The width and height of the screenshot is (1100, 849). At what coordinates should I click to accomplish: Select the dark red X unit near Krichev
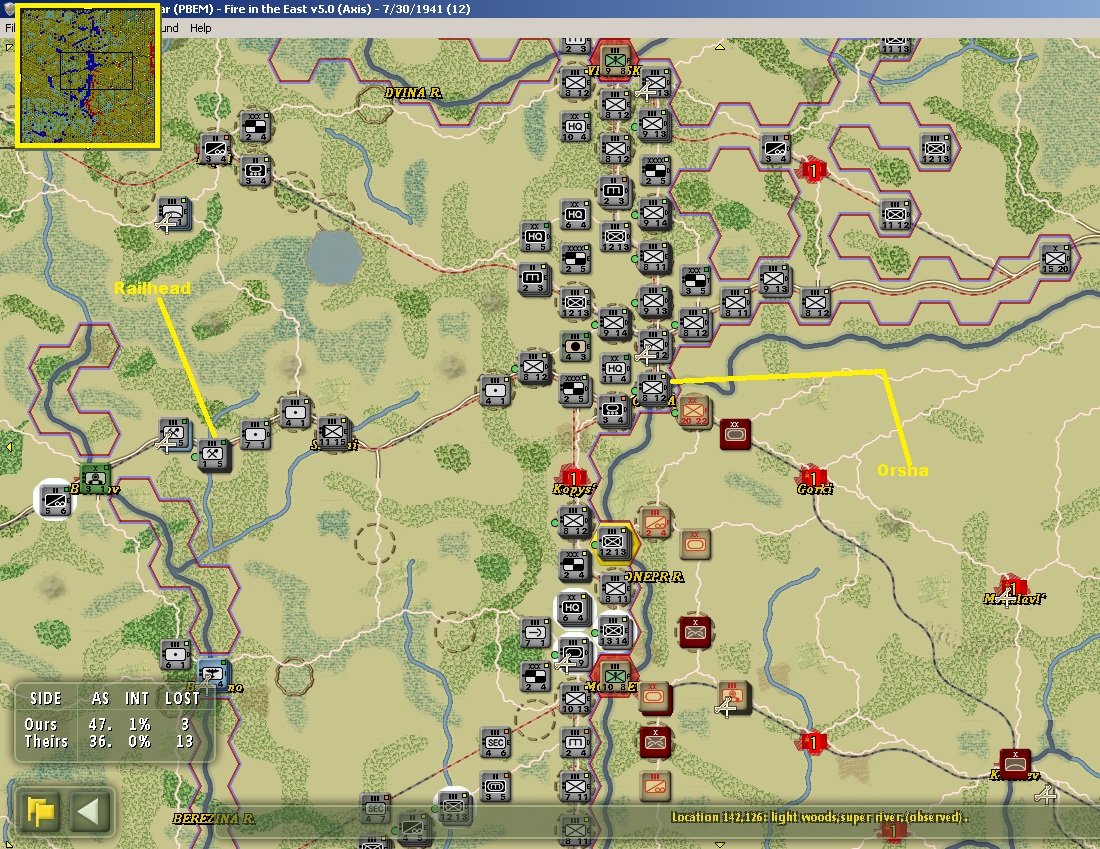pyautogui.click(x=1014, y=763)
